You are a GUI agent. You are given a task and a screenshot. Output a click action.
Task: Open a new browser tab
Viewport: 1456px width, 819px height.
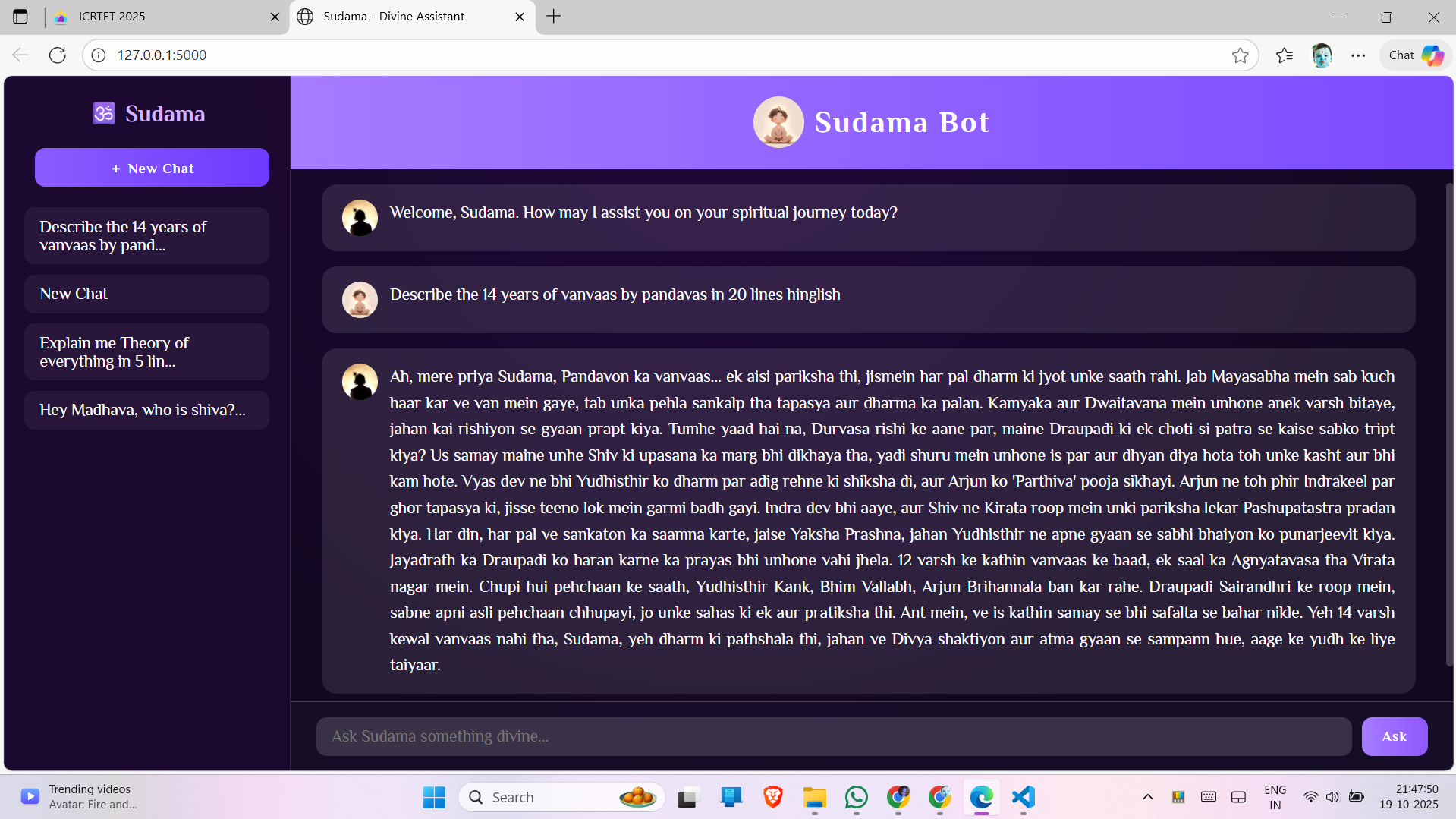(x=554, y=17)
